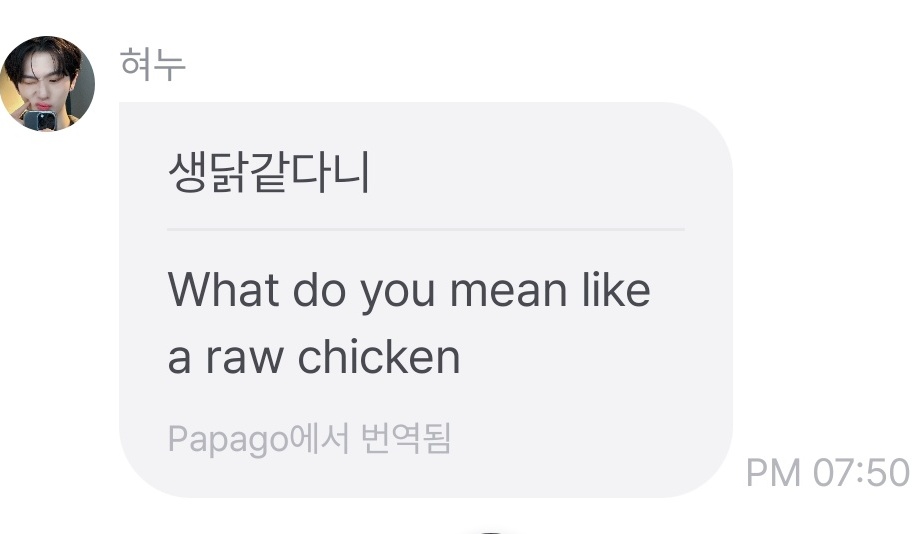Click the word "mean" in translated text
The width and height of the screenshot is (913, 534).
509,291
